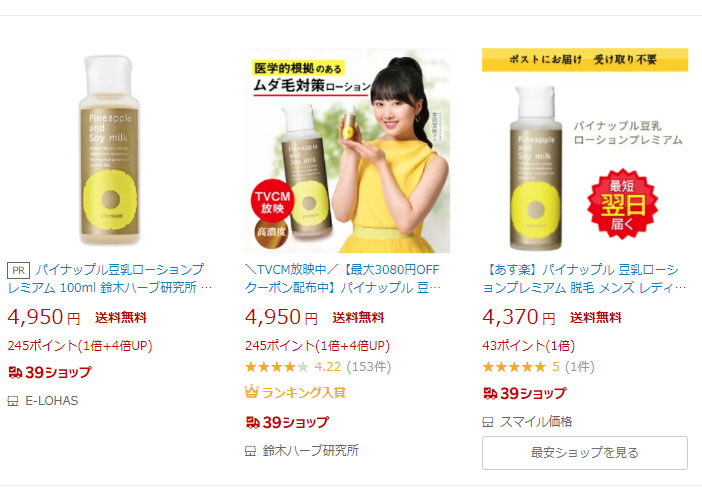Click the shop icon beside スマイル価格
Image resolution: width=702 pixels, height=487 pixels.
pos(488,422)
